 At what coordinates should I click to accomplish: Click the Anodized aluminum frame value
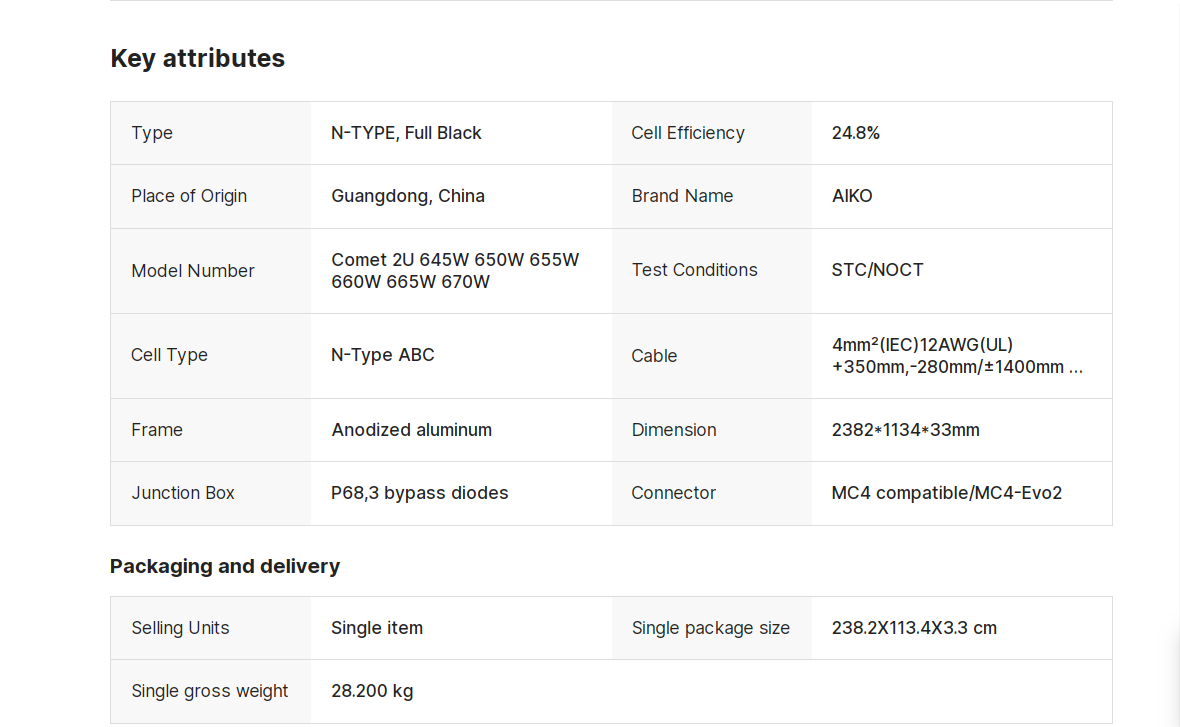(411, 430)
